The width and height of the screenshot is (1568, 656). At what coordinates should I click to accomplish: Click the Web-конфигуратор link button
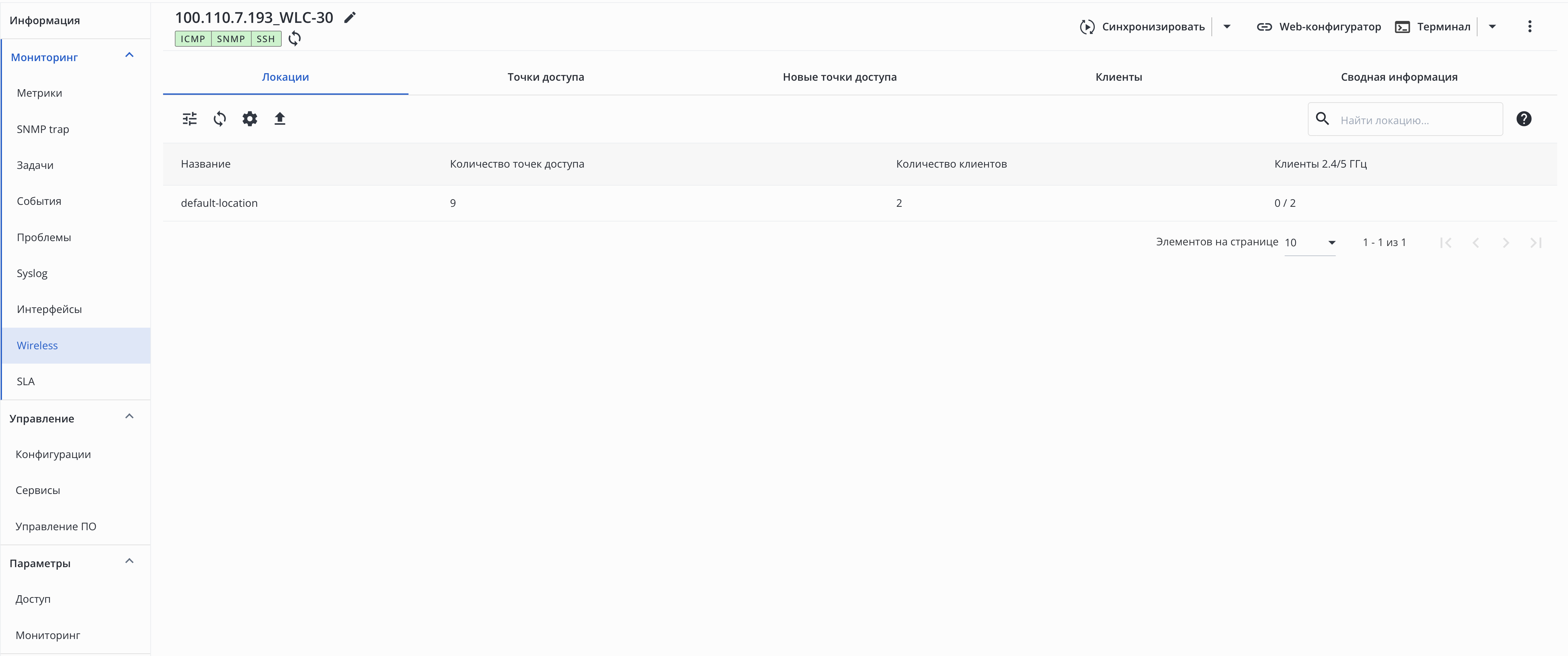point(1319,27)
